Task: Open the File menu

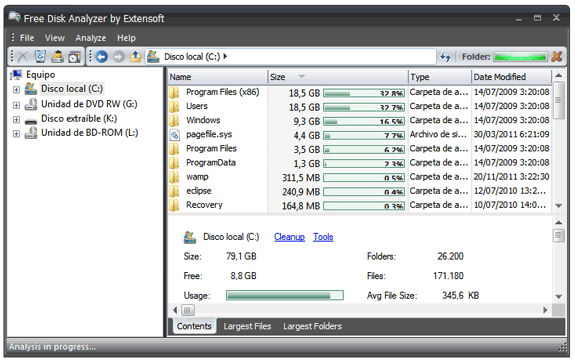Action: pyautogui.click(x=27, y=38)
